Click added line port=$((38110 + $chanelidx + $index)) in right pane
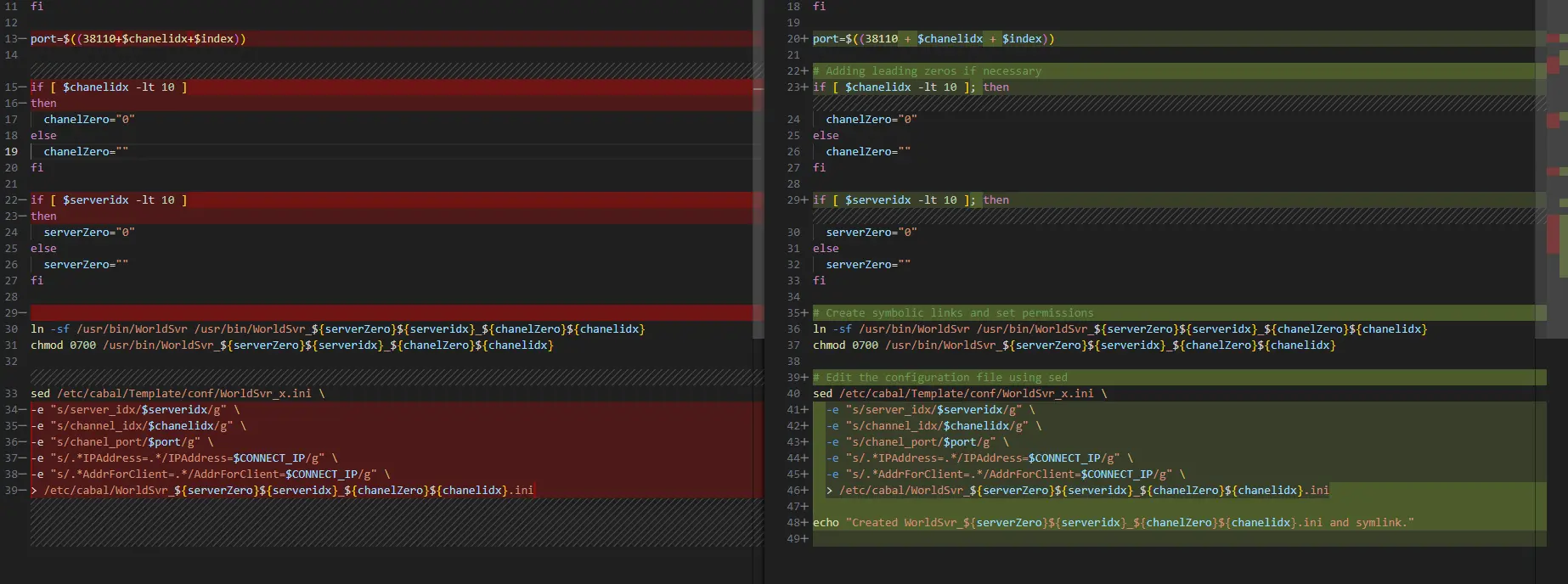 pyautogui.click(x=933, y=38)
